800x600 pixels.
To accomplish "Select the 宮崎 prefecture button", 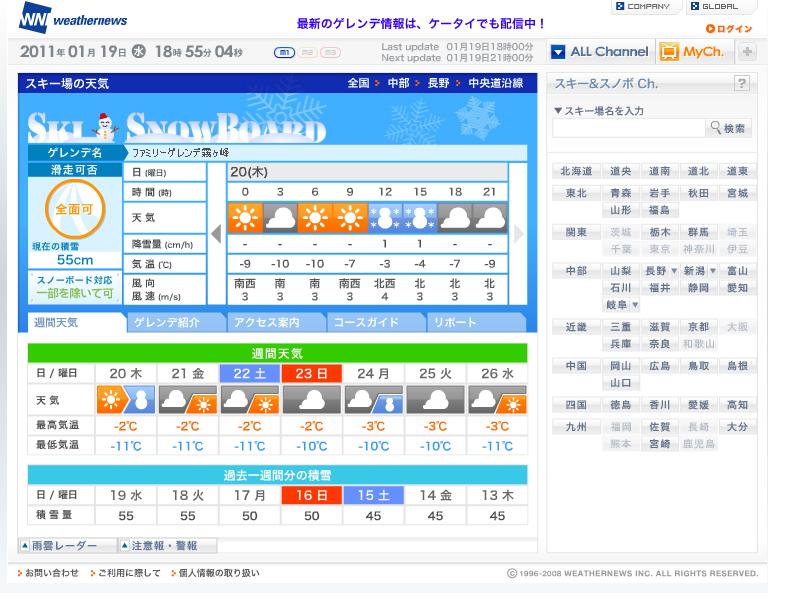I will tap(659, 444).
